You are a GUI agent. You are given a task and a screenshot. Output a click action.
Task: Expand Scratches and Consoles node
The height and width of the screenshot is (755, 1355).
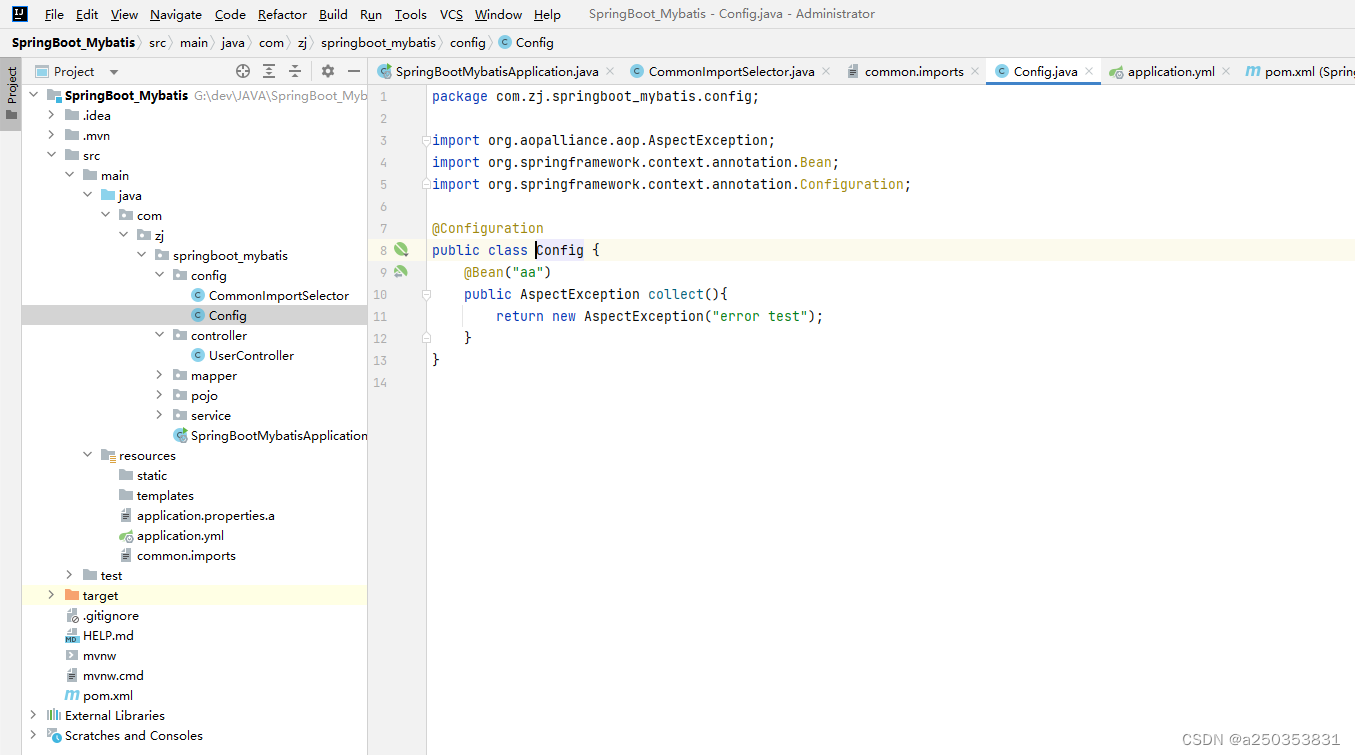tap(34, 735)
